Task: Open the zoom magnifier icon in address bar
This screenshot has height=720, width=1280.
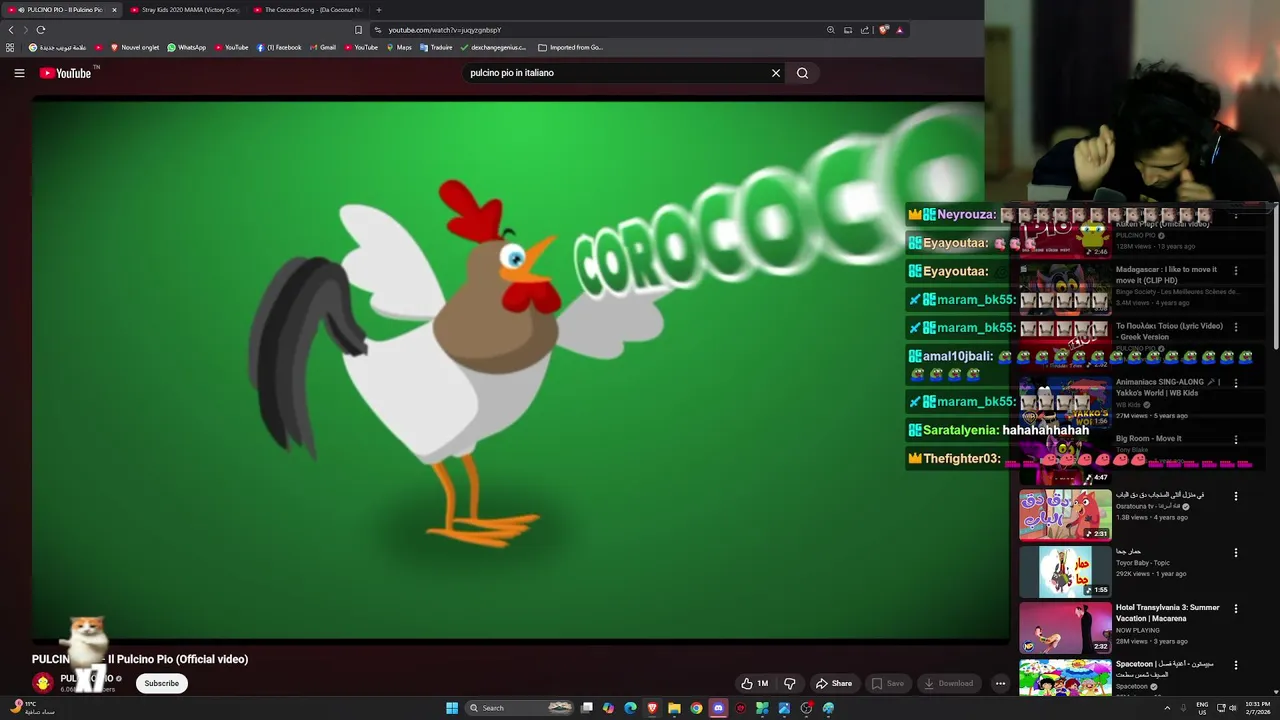Action: point(830,30)
